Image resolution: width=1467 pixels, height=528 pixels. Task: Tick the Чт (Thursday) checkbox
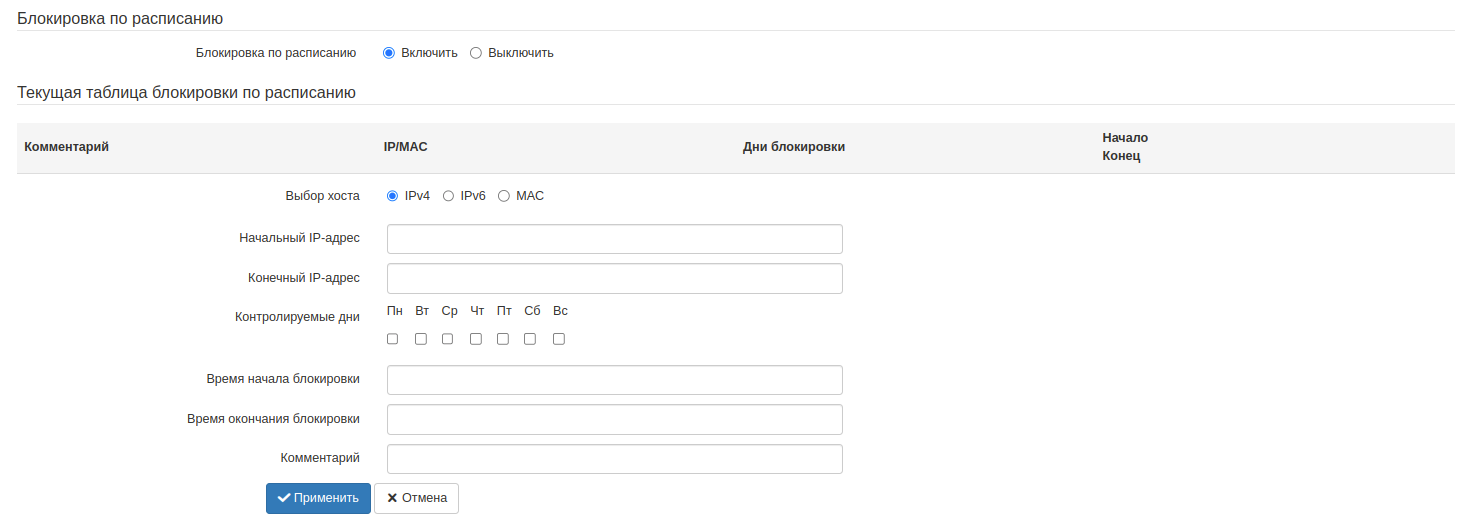476,339
